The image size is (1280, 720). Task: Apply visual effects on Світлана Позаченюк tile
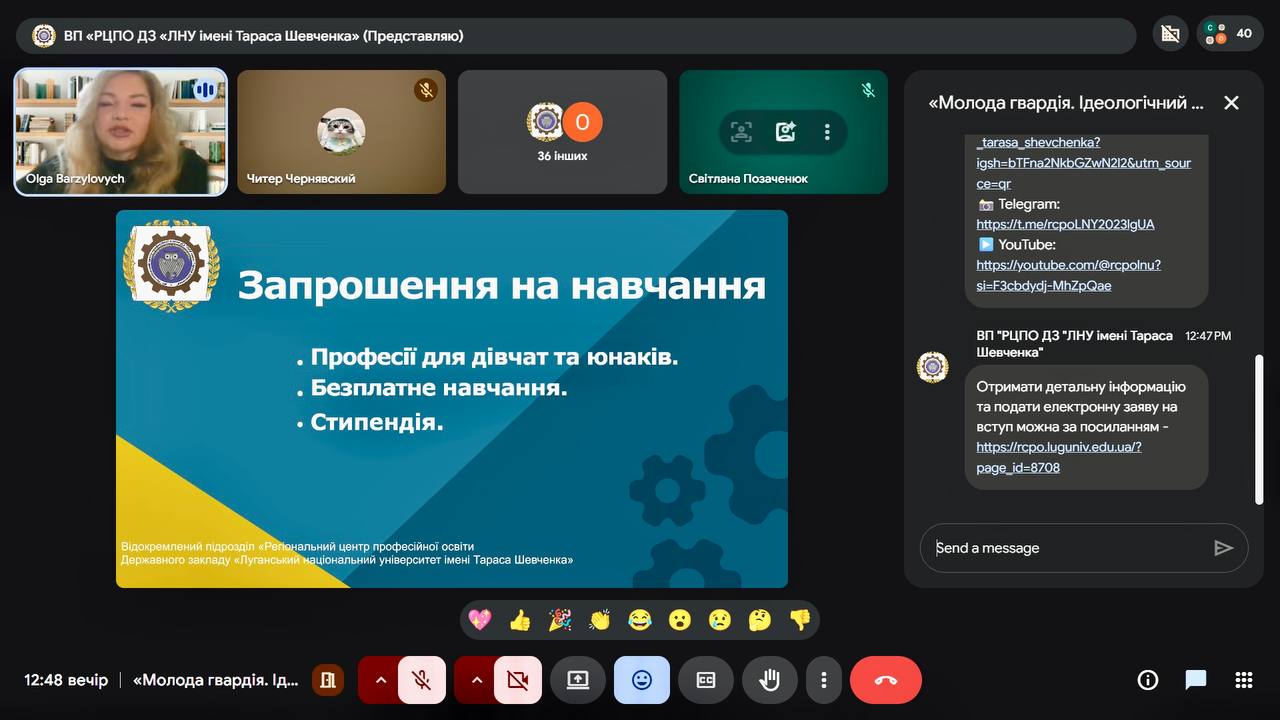point(785,132)
